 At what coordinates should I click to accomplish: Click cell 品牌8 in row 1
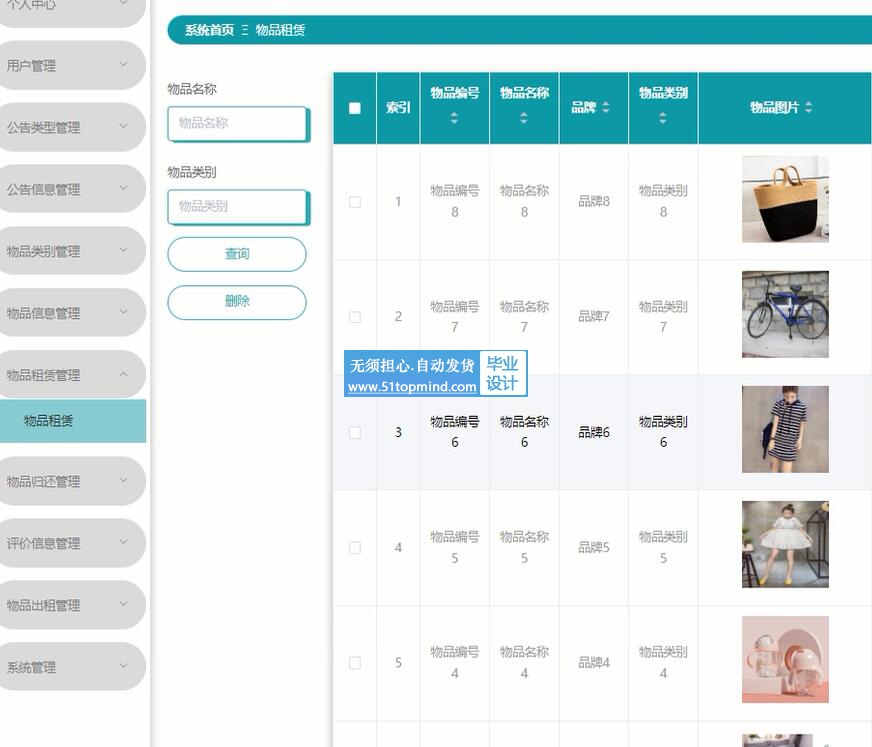pos(594,201)
